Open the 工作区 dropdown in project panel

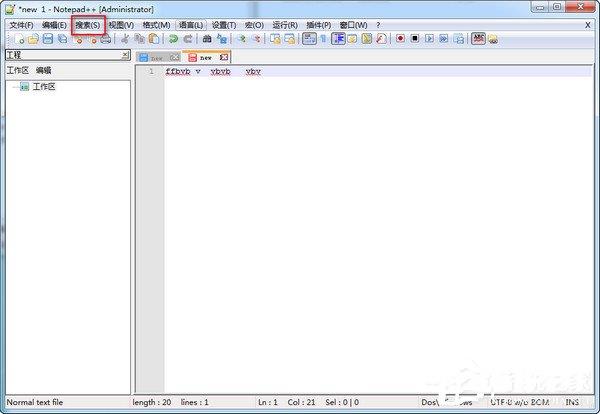(18, 70)
